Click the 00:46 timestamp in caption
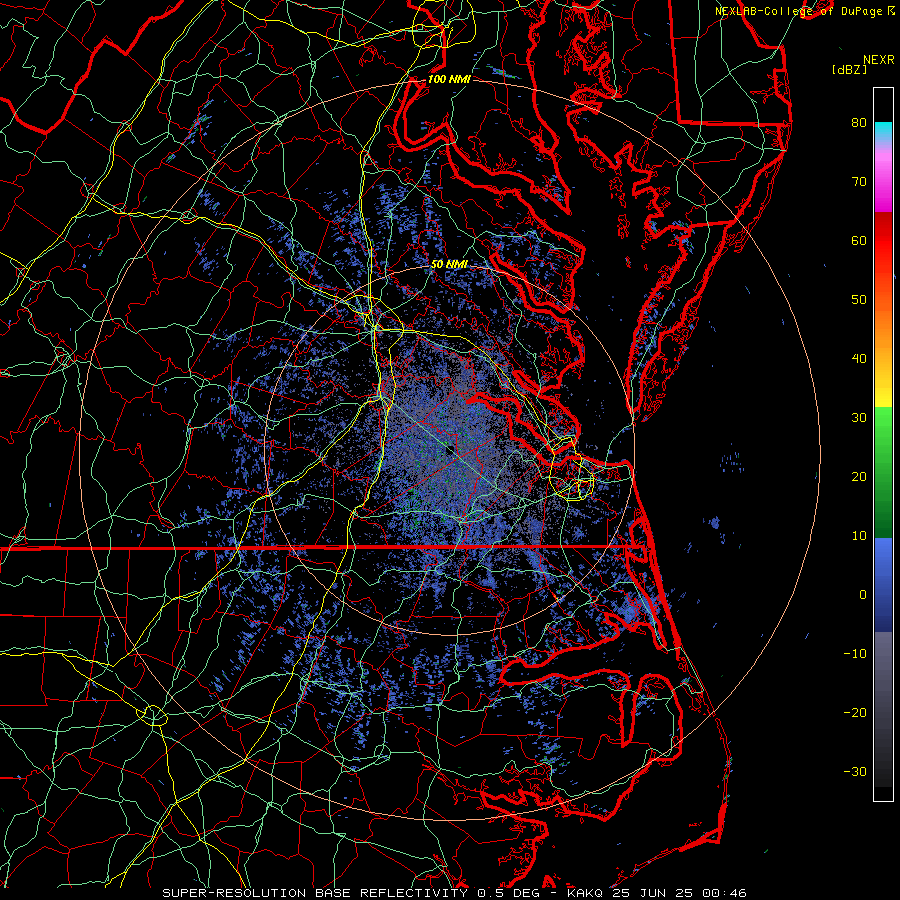This screenshot has width=900, height=900. pyautogui.click(x=724, y=893)
